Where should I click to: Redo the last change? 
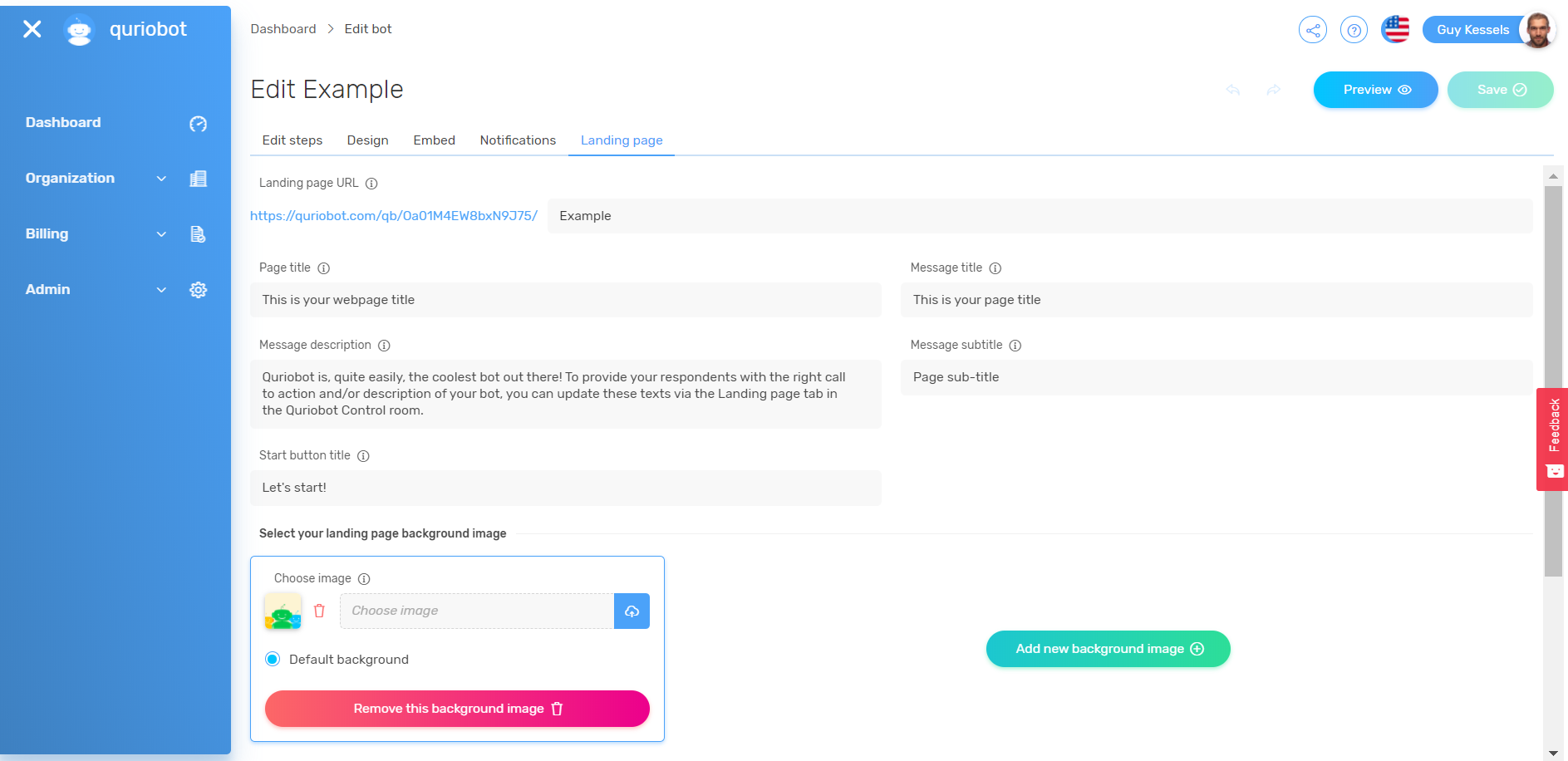click(x=1274, y=90)
